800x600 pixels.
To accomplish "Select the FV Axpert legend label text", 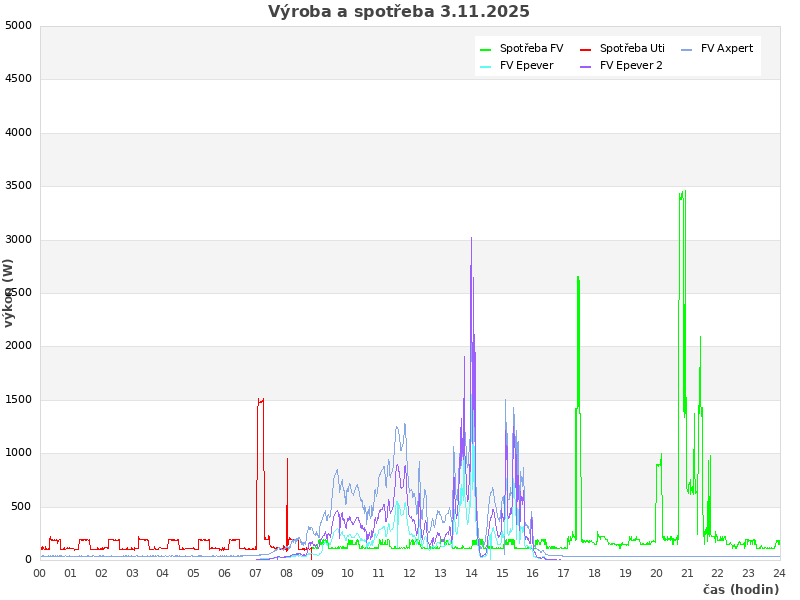I will [727, 48].
